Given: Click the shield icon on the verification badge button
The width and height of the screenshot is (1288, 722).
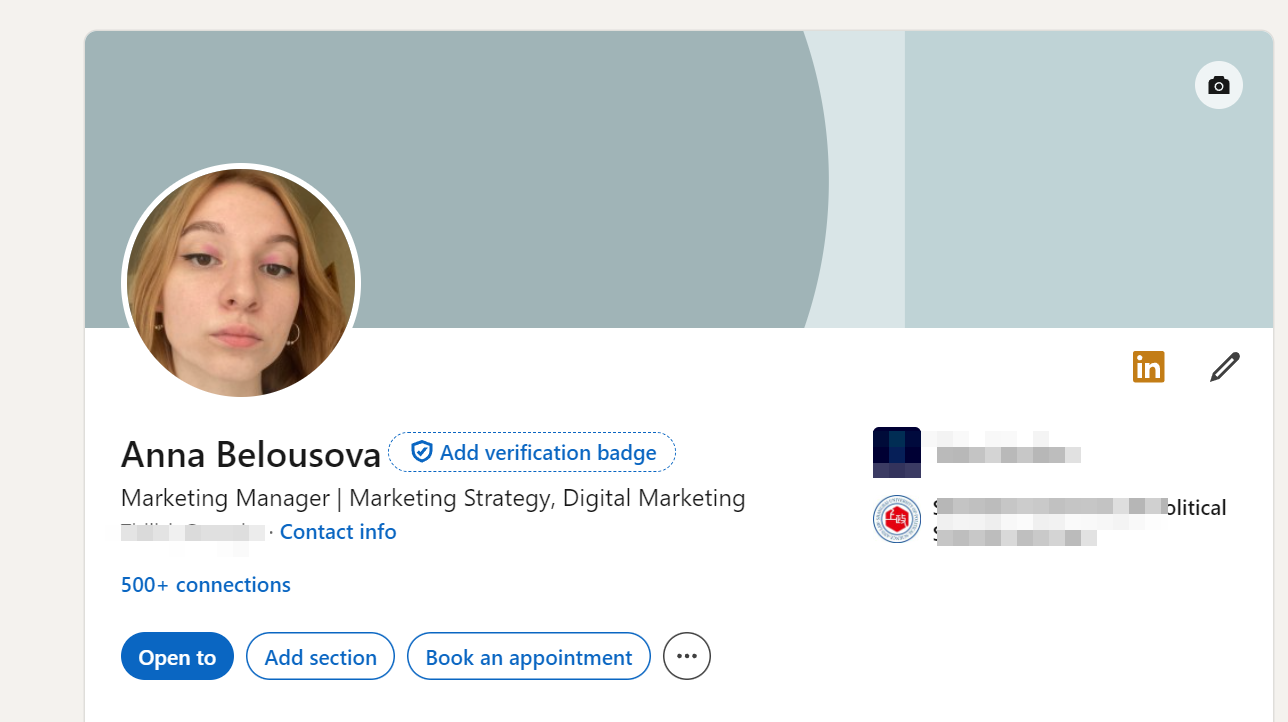Looking at the screenshot, I should click(422, 452).
